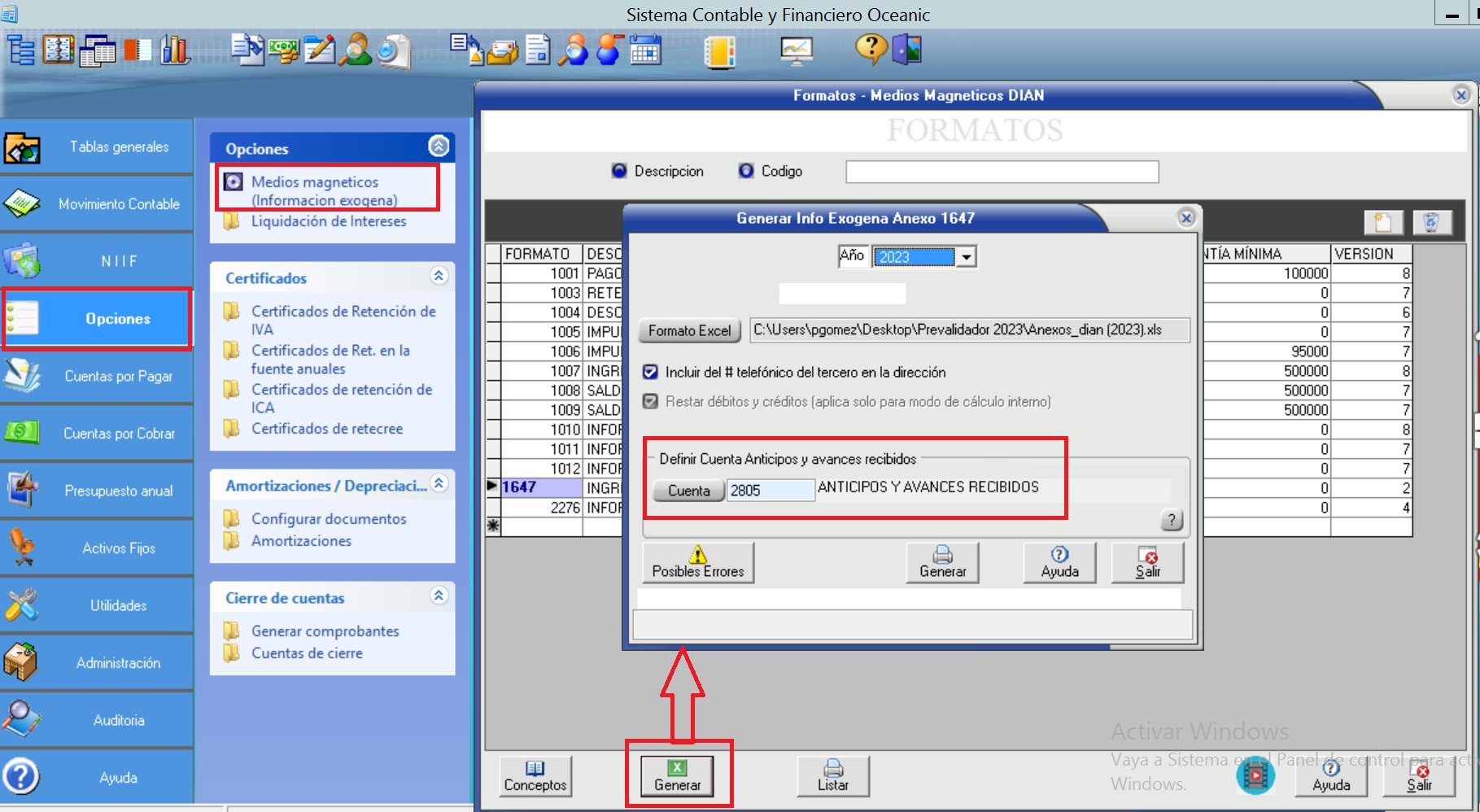The image size is (1480, 812).
Task: Click the delete trash icon above the table
Action: [1431, 222]
